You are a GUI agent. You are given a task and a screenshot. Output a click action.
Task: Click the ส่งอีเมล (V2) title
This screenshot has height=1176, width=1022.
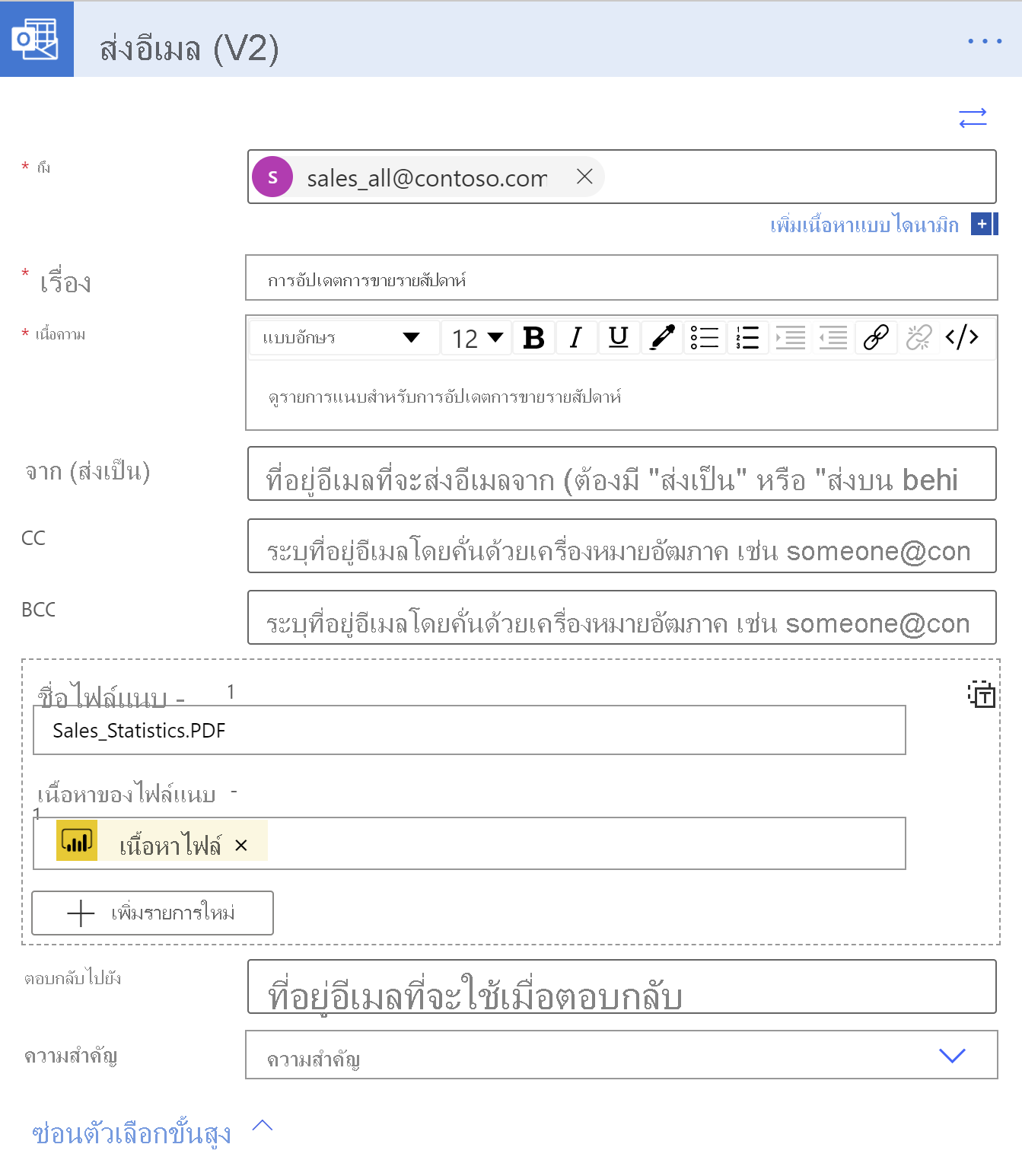coord(189,49)
